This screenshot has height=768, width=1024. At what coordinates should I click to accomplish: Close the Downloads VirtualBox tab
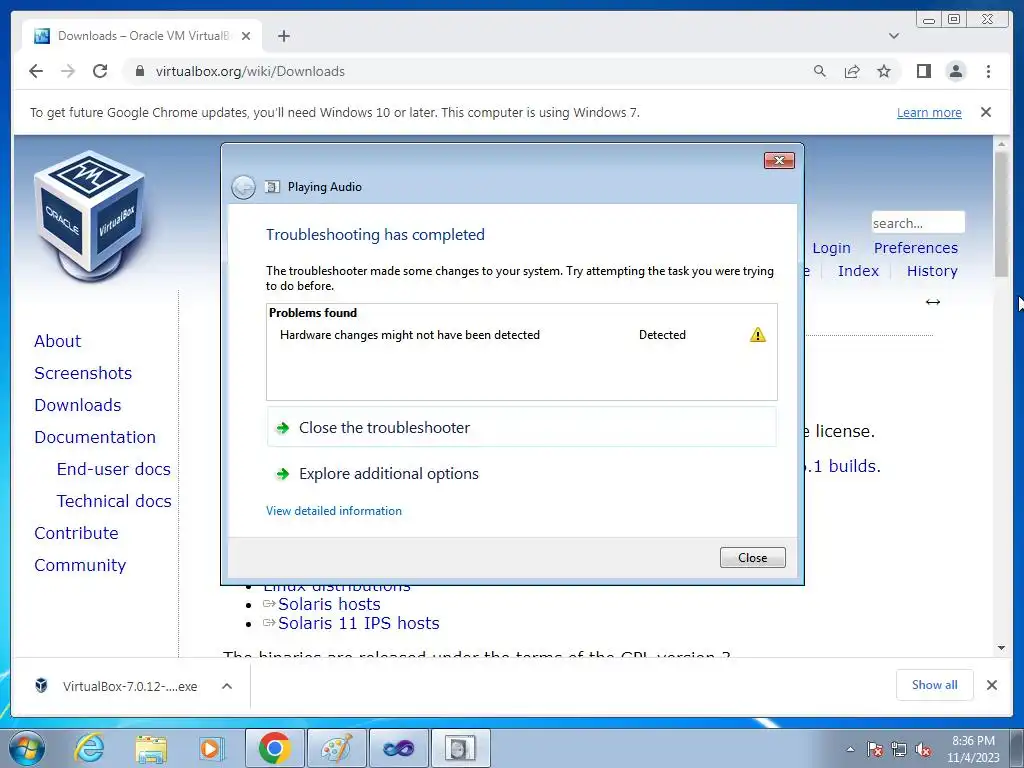[x=246, y=36]
